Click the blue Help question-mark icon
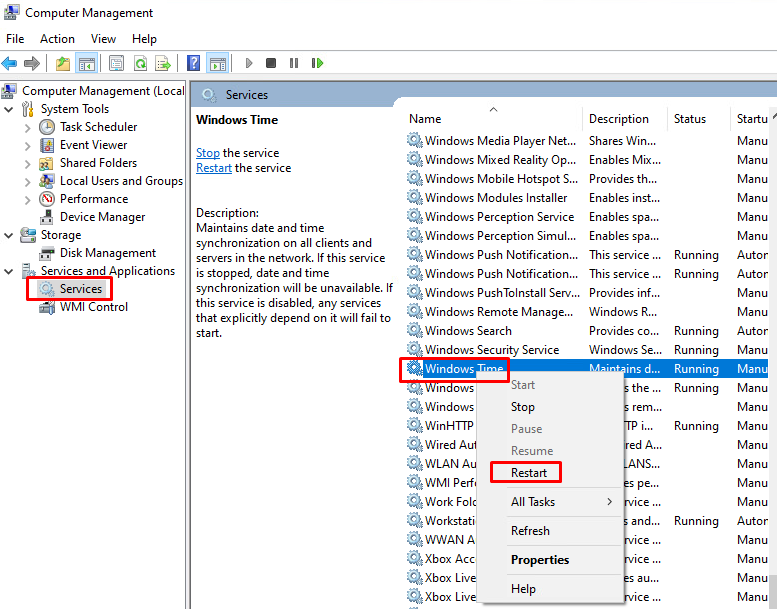The width and height of the screenshot is (777, 609). click(x=193, y=63)
